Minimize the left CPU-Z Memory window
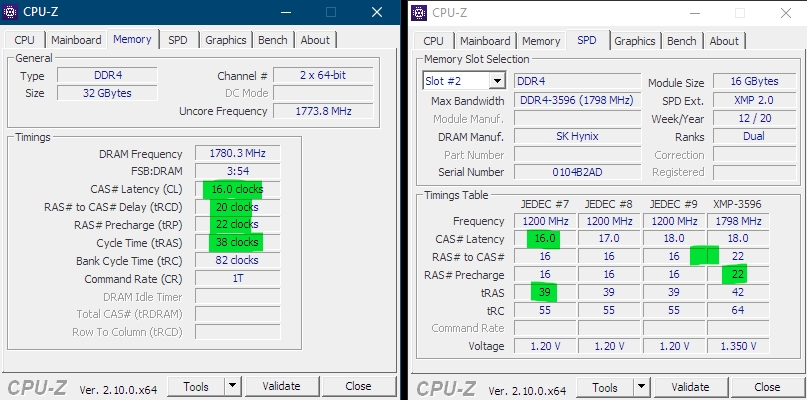The height and width of the screenshot is (400, 807). (285, 14)
